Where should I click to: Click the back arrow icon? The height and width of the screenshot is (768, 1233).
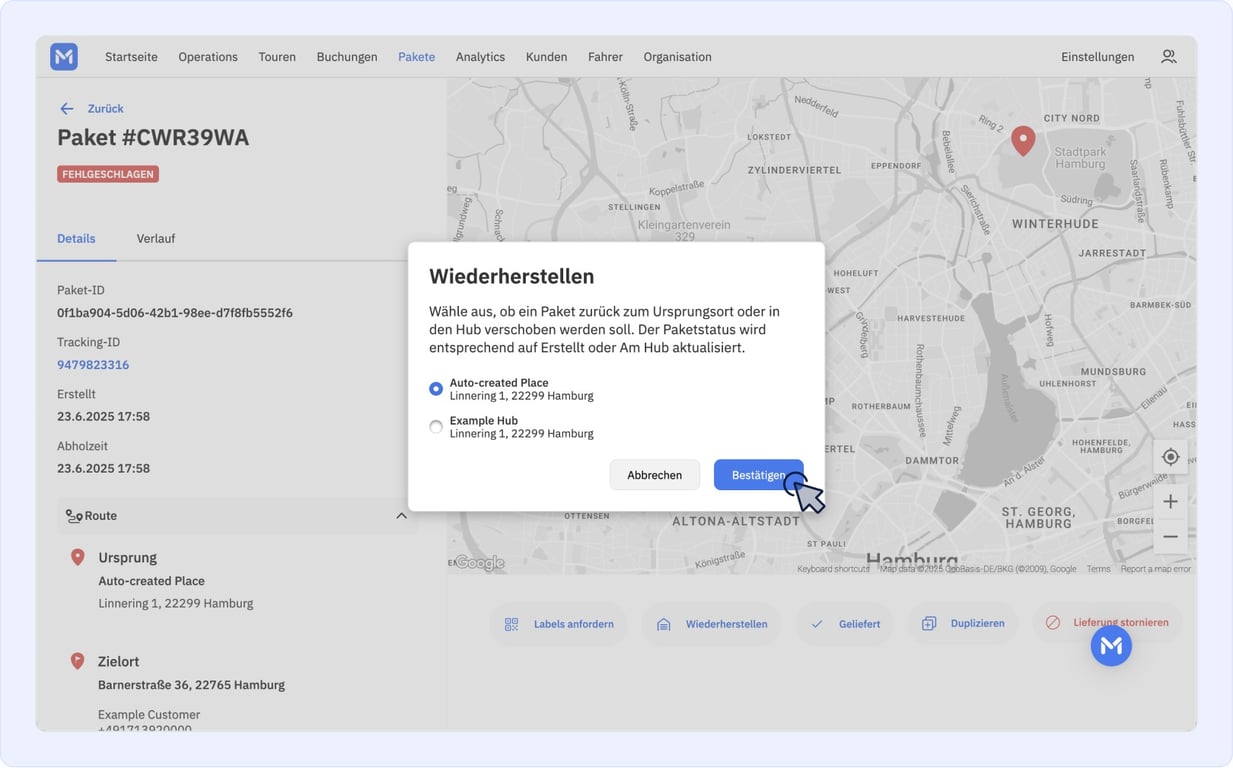click(67, 109)
